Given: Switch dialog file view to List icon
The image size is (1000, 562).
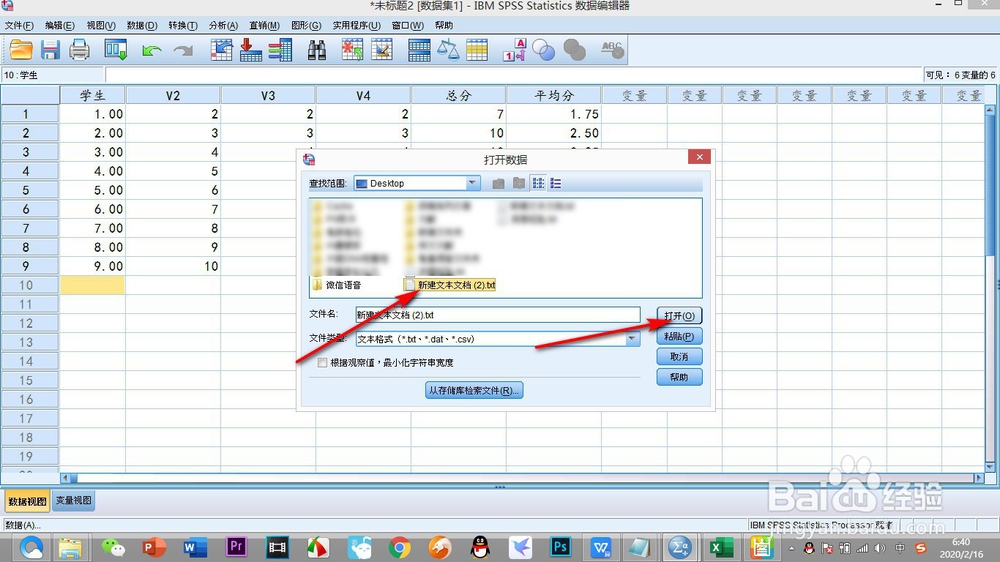Looking at the screenshot, I should 538,184.
